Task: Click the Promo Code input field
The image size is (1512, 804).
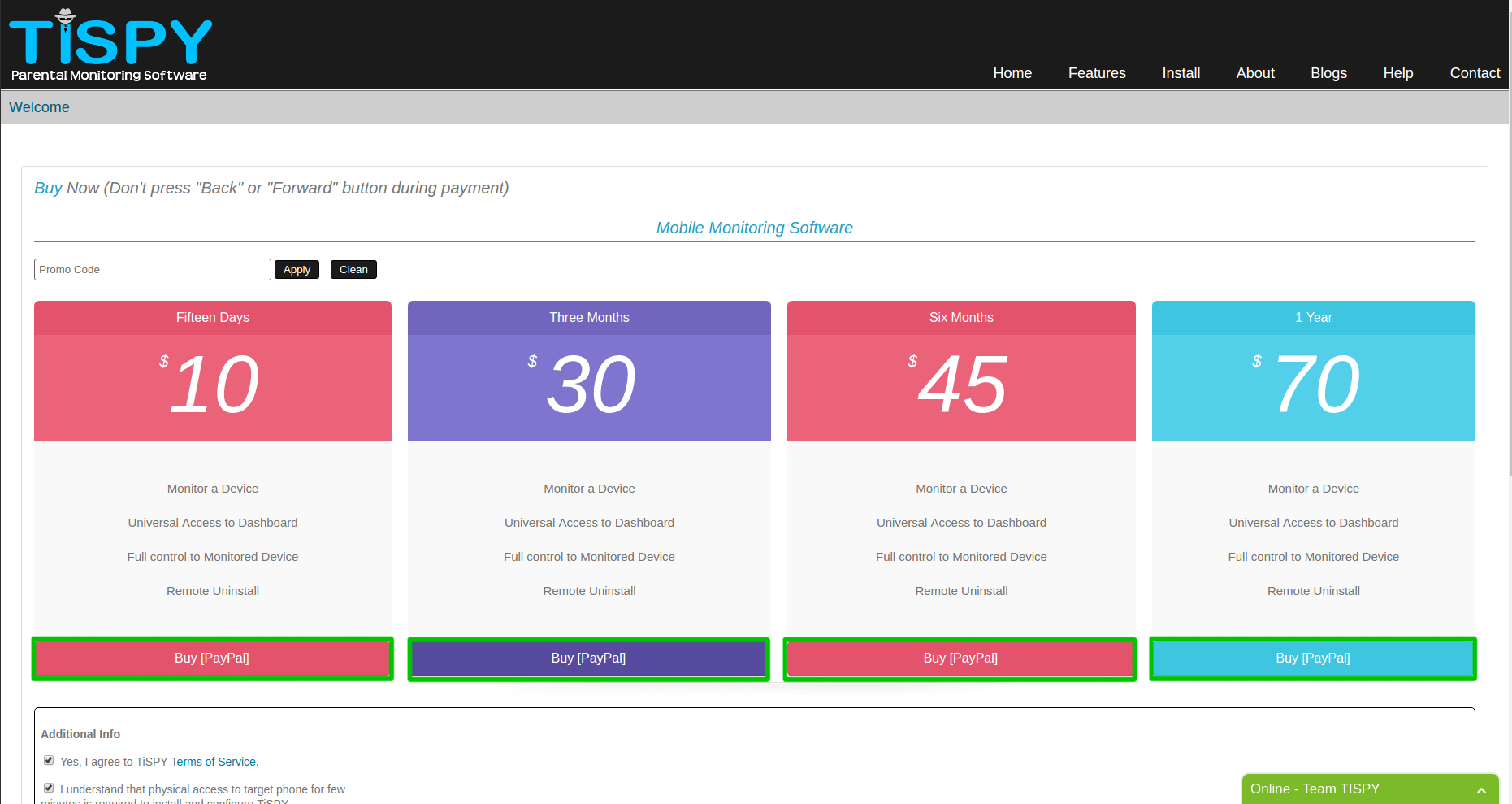Action: (152, 270)
